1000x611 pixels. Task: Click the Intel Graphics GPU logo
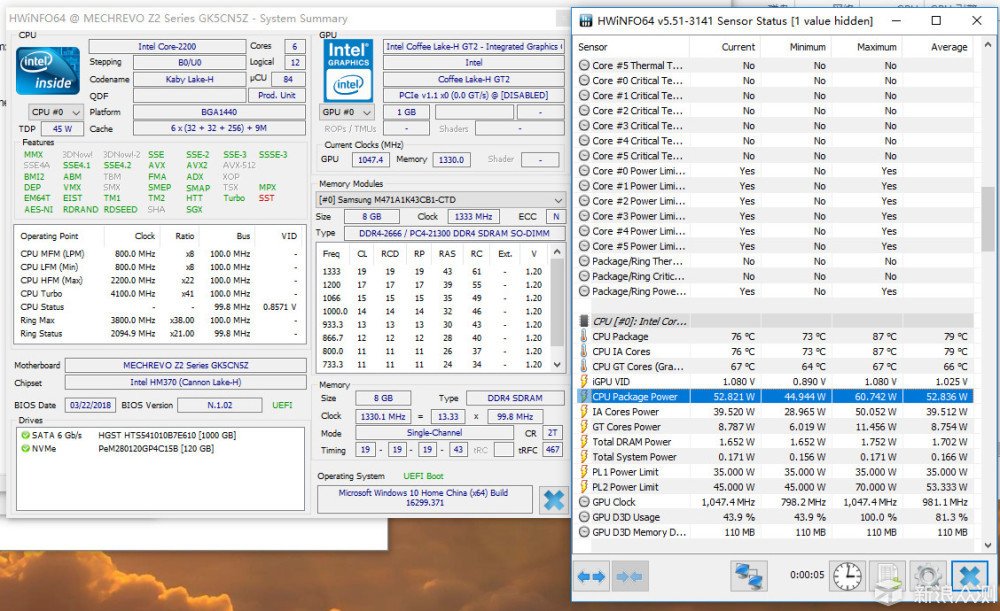[x=348, y=69]
